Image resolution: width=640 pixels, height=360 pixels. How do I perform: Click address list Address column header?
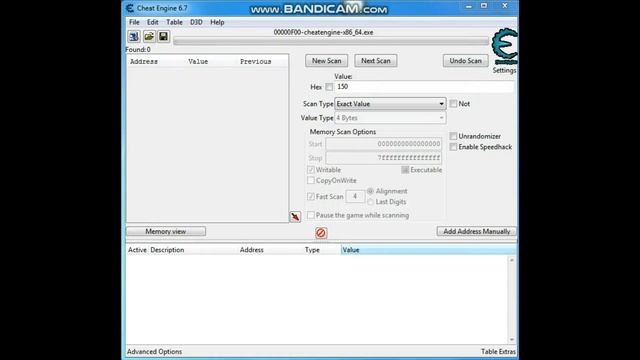(x=251, y=250)
